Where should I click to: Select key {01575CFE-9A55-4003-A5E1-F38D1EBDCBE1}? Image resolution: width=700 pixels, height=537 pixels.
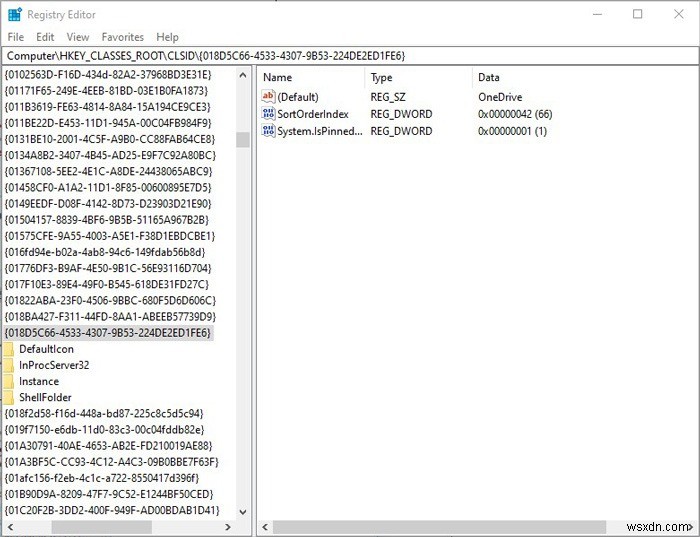[x=110, y=236]
